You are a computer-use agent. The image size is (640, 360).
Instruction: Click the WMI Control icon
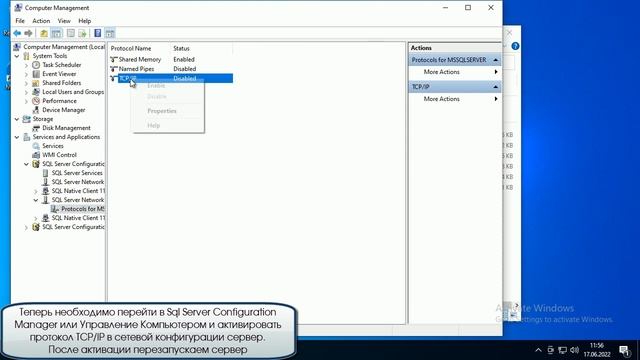(36, 155)
